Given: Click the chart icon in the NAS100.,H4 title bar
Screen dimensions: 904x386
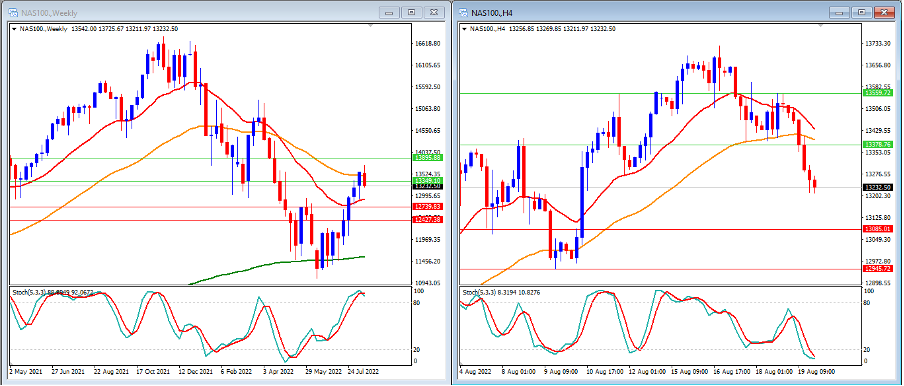Looking at the screenshot, I should 463,12.
